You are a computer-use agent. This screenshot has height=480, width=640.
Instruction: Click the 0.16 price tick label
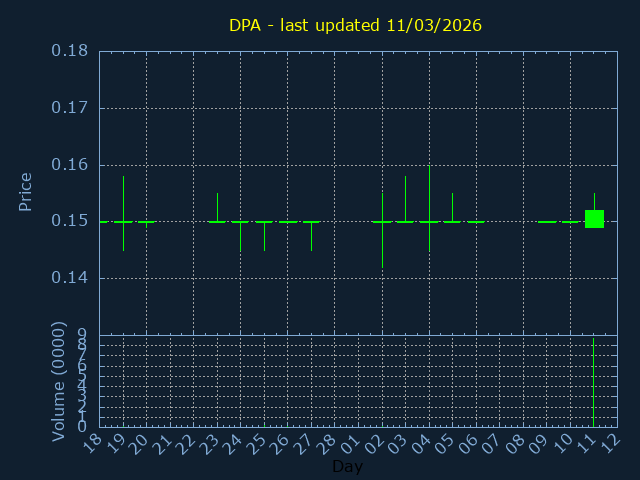68,165
